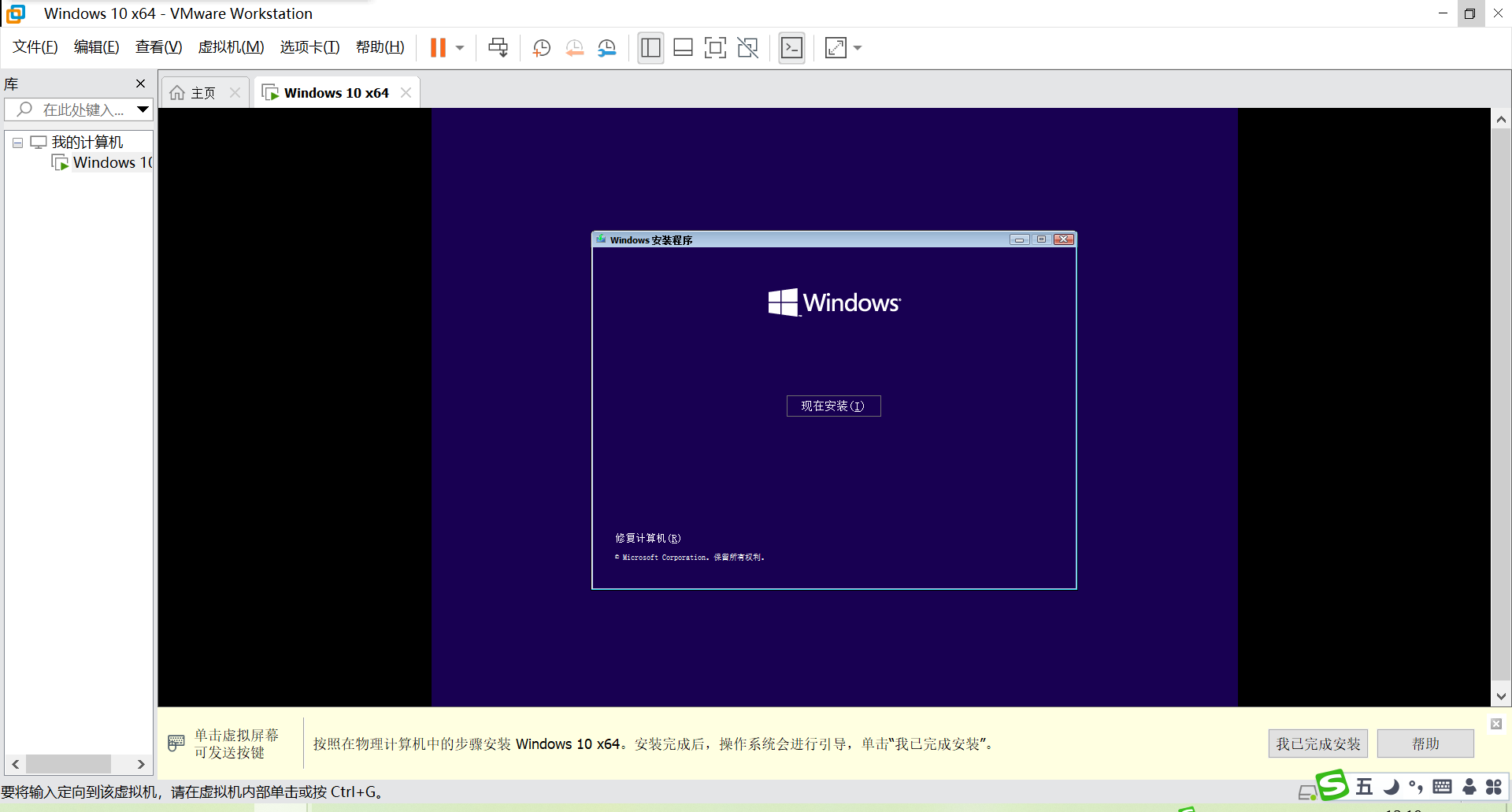The height and width of the screenshot is (812, 1512).
Task: Open the power options dropdown arrow
Action: click(x=460, y=48)
